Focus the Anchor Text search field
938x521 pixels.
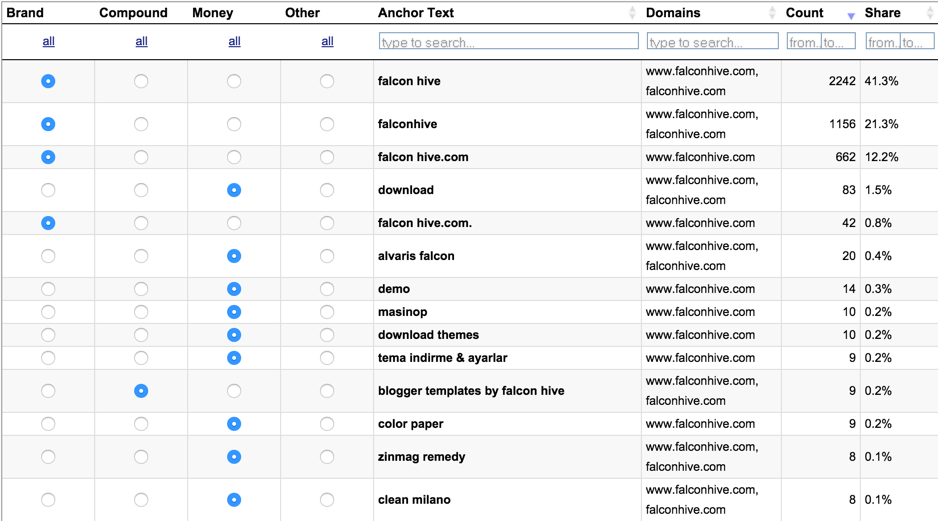(508, 41)
